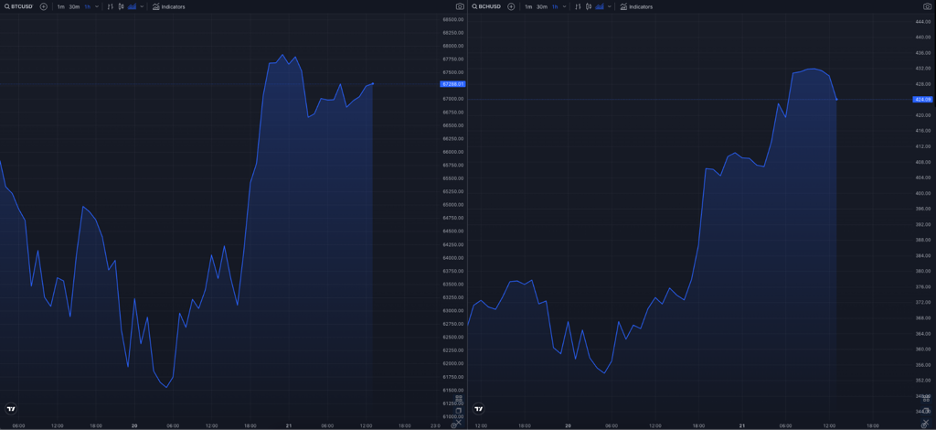This screenshot has height=430, width=936.
Task: Select 1h interval on BCHUSD chart
Action: (x=555, y=7)
